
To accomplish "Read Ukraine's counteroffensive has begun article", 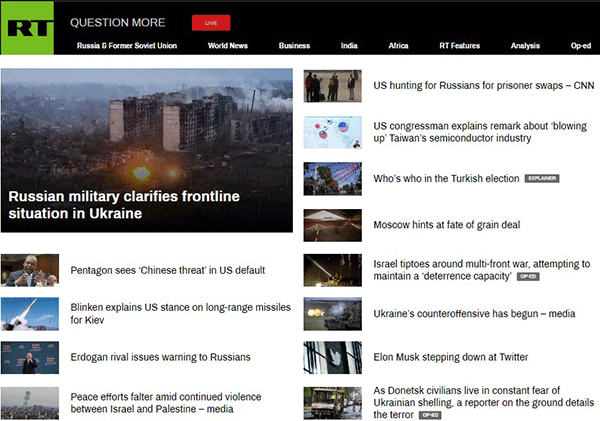I will pyautogui.click(x=474, y=314).
